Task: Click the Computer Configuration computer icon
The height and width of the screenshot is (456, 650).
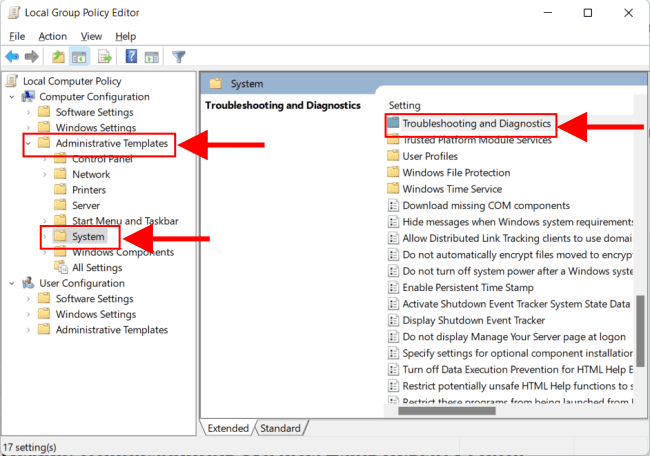Action: [x=28, y=97]
